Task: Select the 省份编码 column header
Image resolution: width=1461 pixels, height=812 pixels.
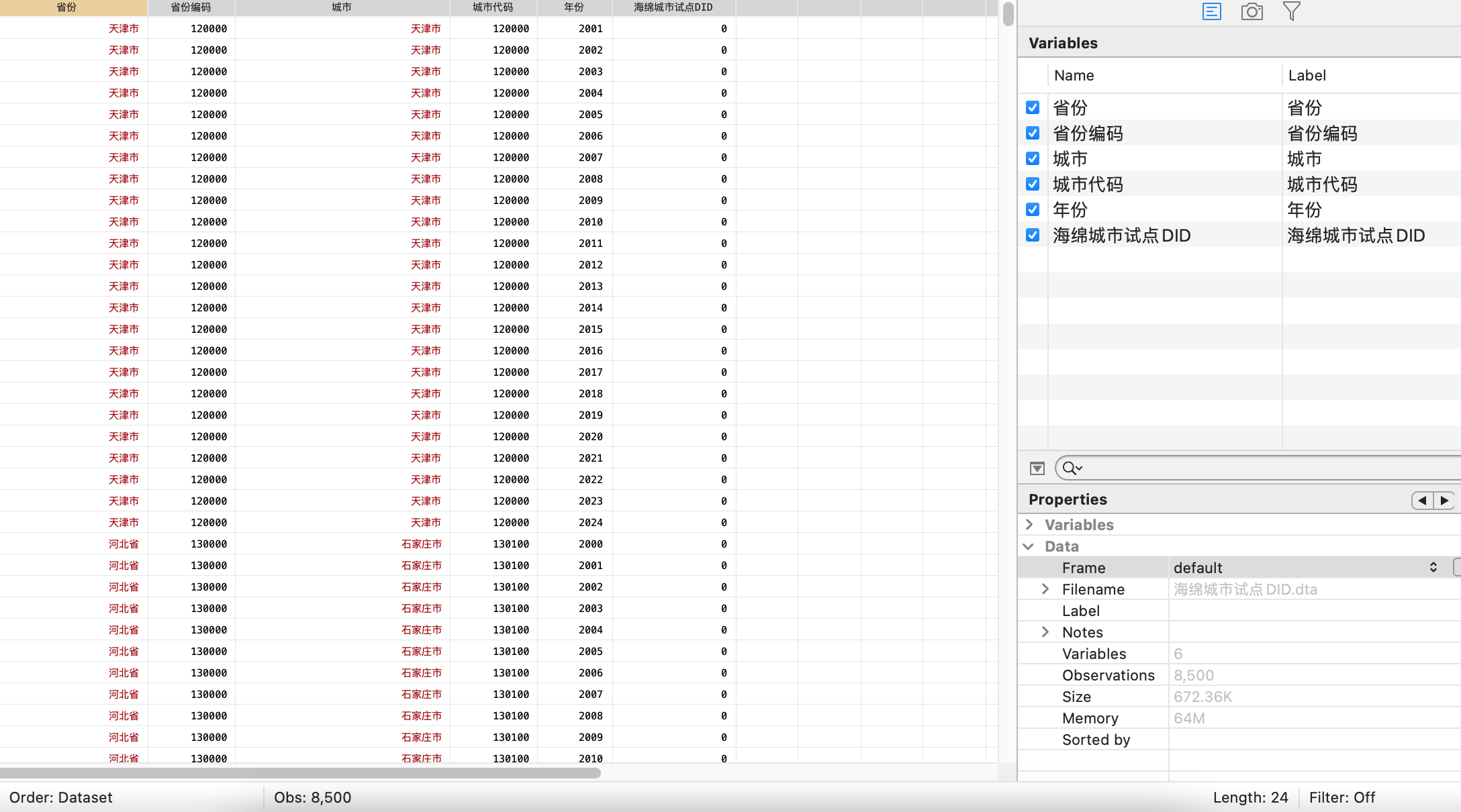Action: [191, 7]
